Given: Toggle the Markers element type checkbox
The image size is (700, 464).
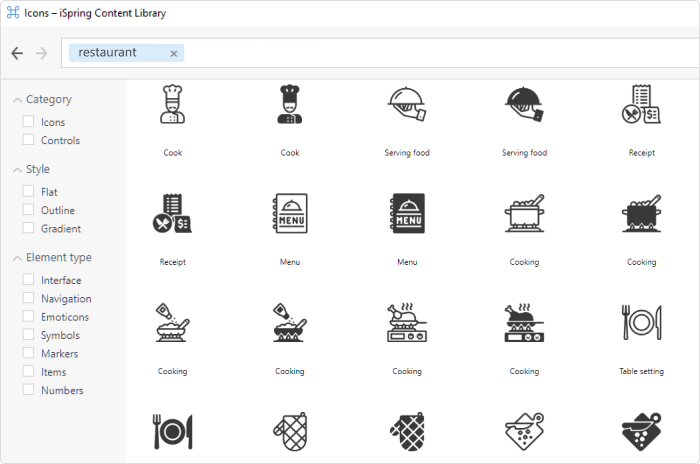Looking at the screenshot, I should [x=28, y=353].
